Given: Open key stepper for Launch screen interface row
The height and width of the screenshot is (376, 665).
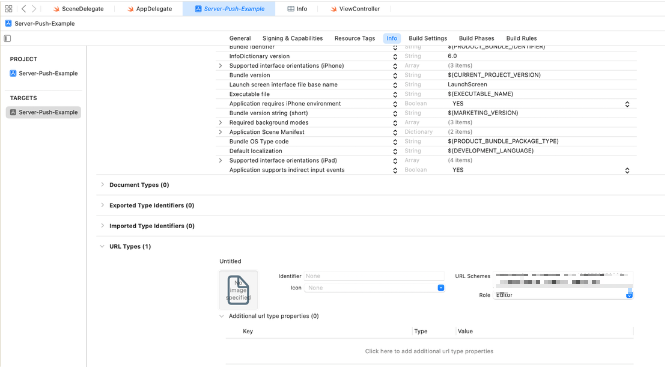Looking at the screenshot, I should click(395, 85).
